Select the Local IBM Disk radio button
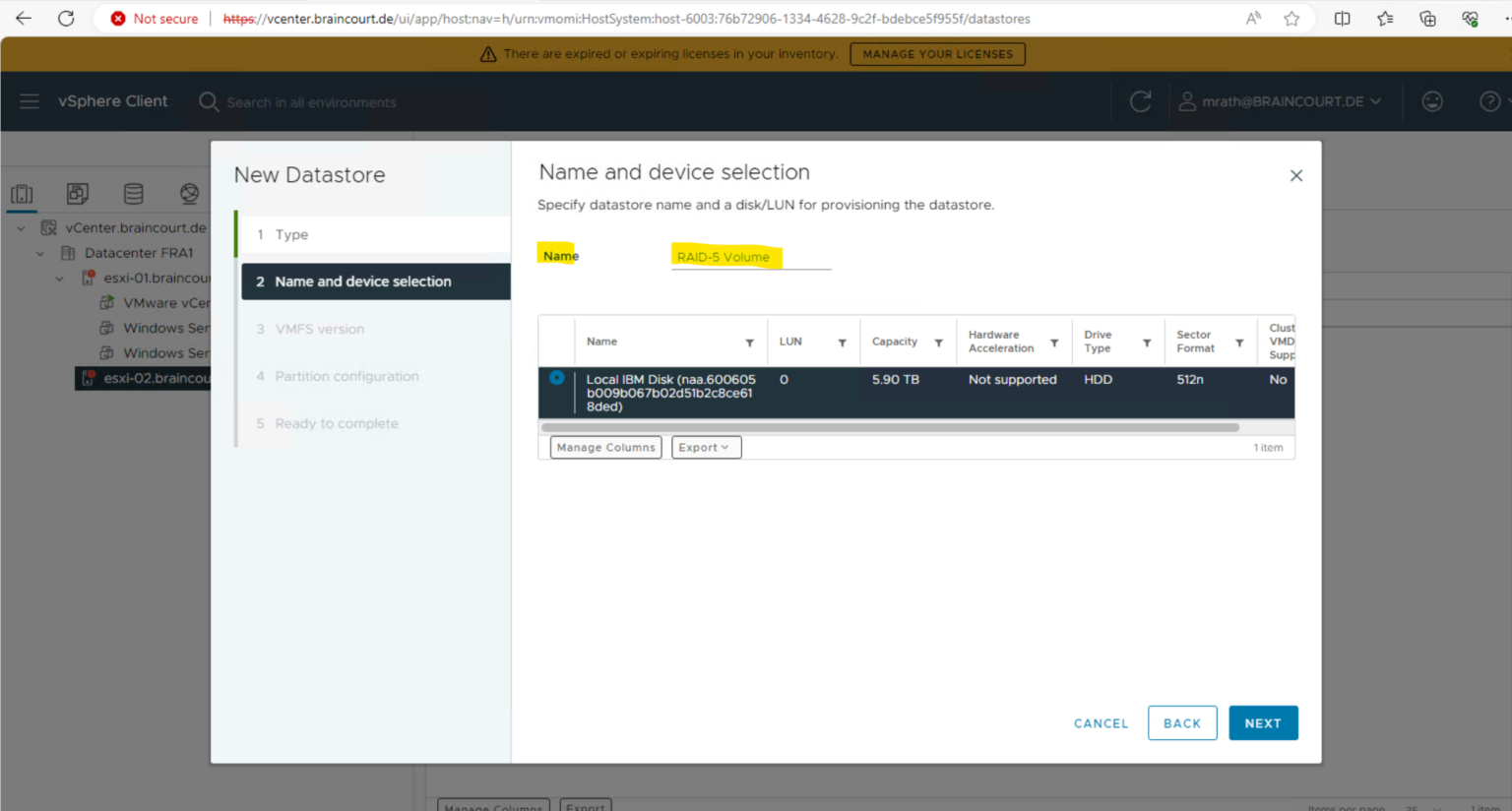 pyautogui.click(x=557, y=378)
